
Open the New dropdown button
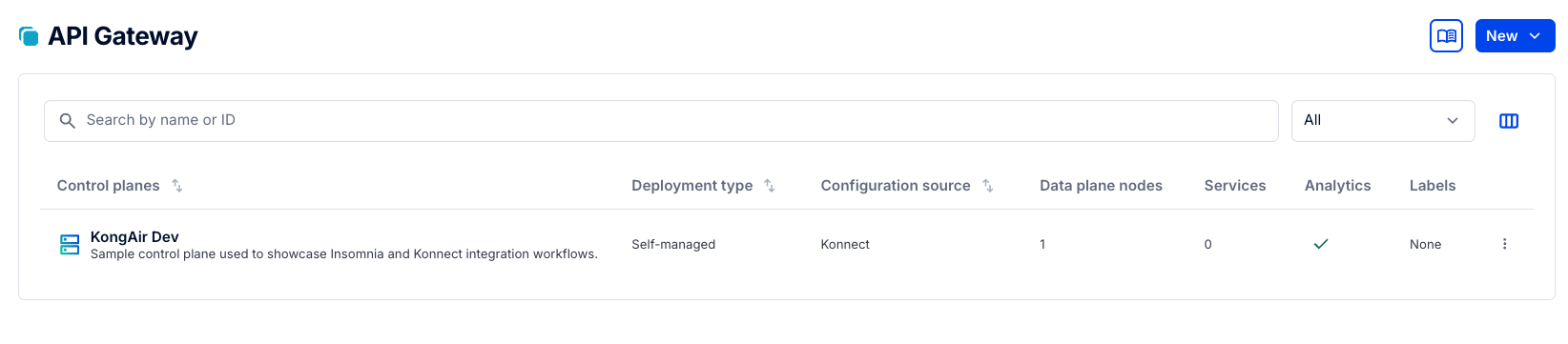1515,36
